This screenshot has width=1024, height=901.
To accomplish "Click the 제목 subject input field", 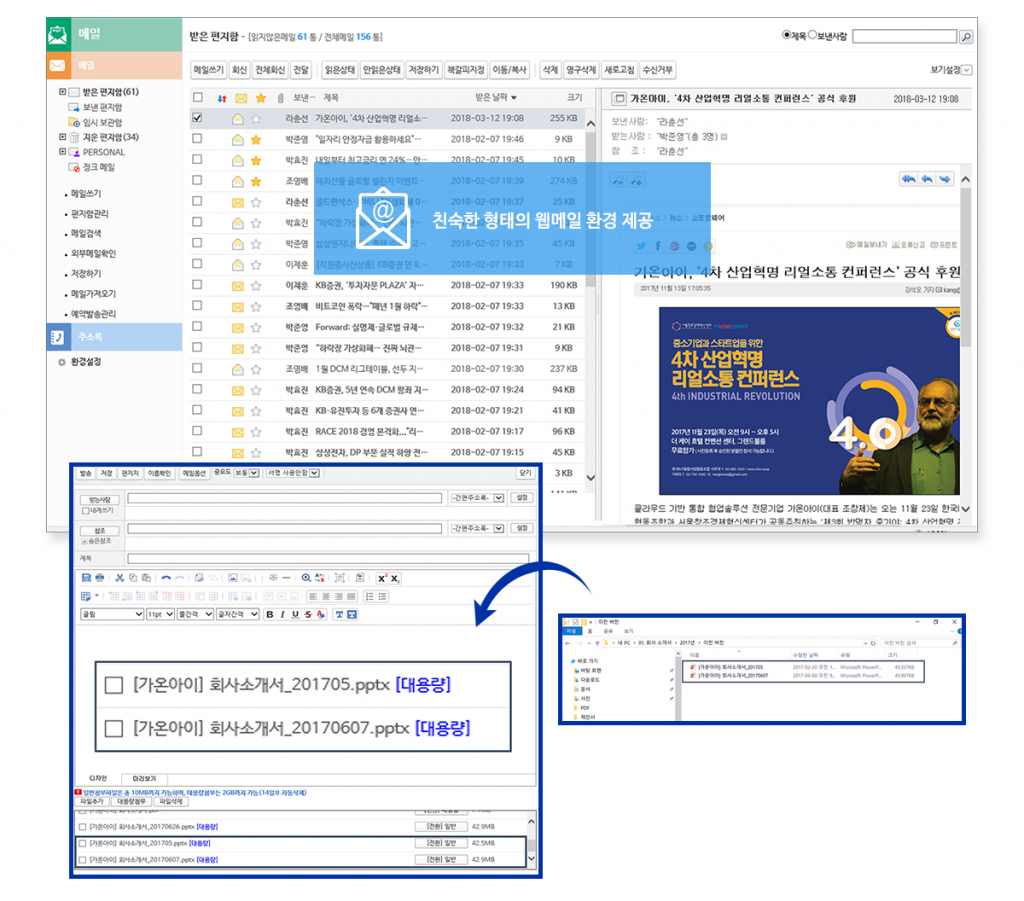I will tap(328, 559).
